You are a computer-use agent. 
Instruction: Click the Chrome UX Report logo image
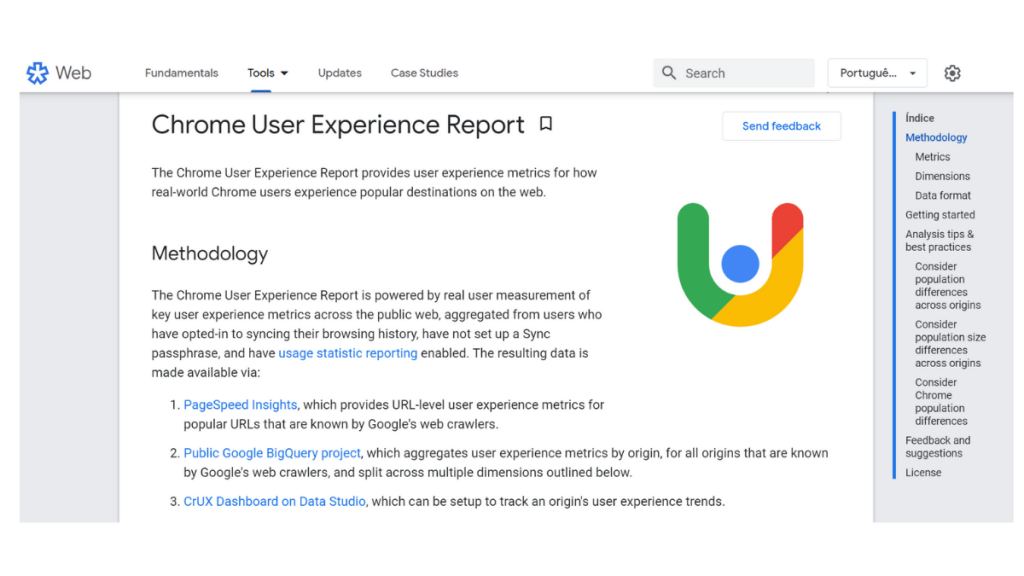(740, 264)
